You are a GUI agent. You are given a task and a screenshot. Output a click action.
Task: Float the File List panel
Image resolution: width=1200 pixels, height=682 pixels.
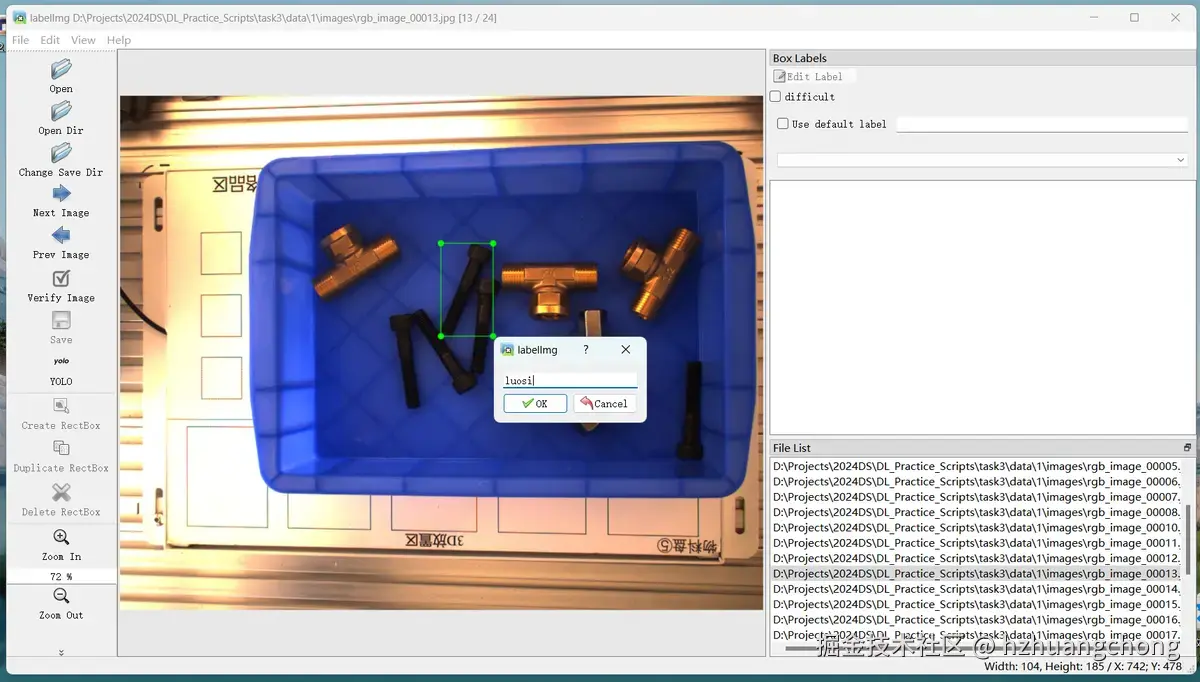click(x=1187, y=448)
